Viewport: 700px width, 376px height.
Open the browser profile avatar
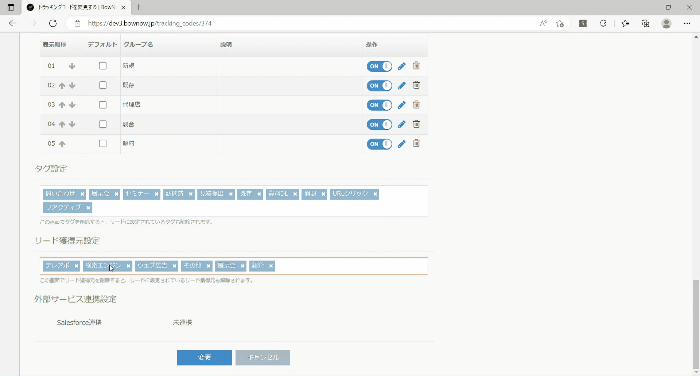coord(667,23)
